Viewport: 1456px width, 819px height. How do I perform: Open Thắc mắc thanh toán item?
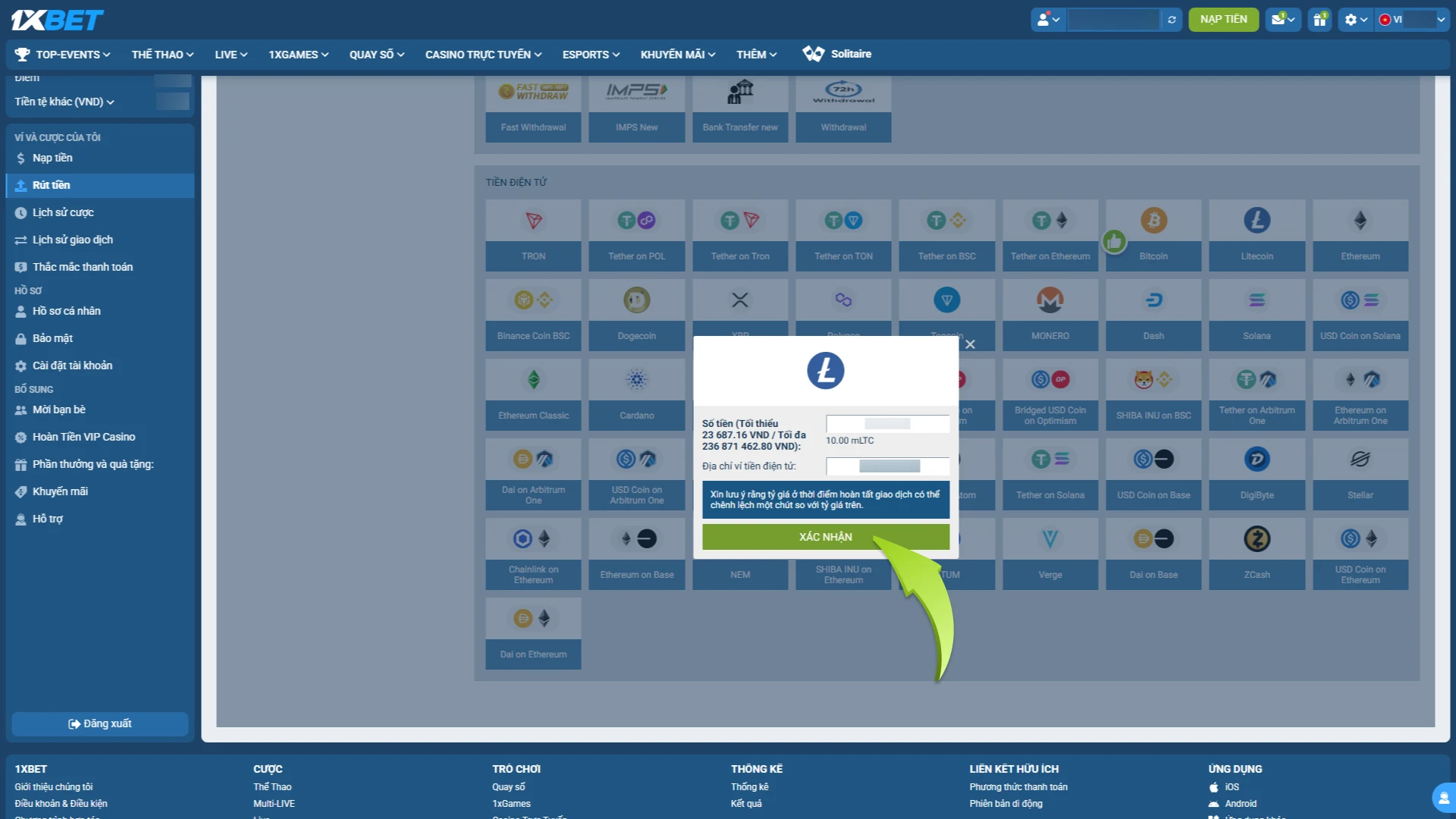click(x=99, y=267)
